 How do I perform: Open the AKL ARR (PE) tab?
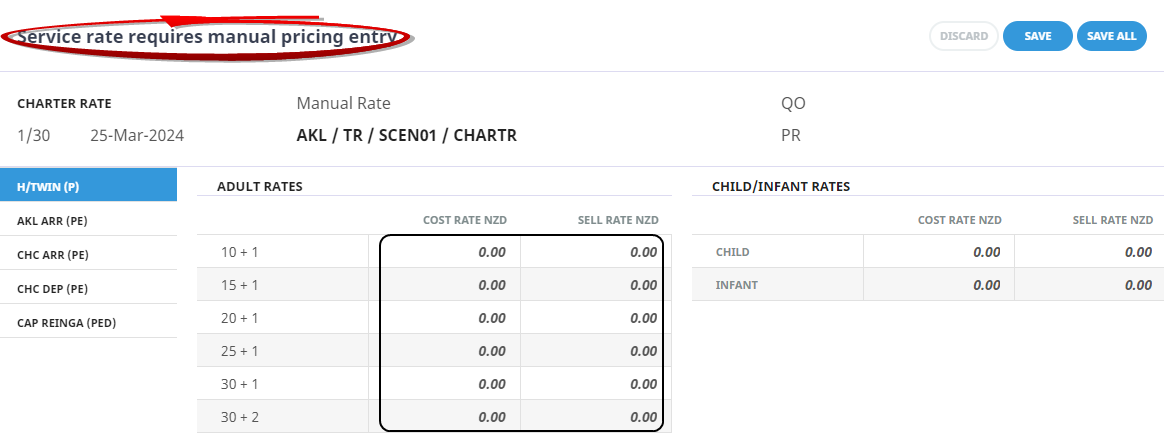(x=88, y=220)
